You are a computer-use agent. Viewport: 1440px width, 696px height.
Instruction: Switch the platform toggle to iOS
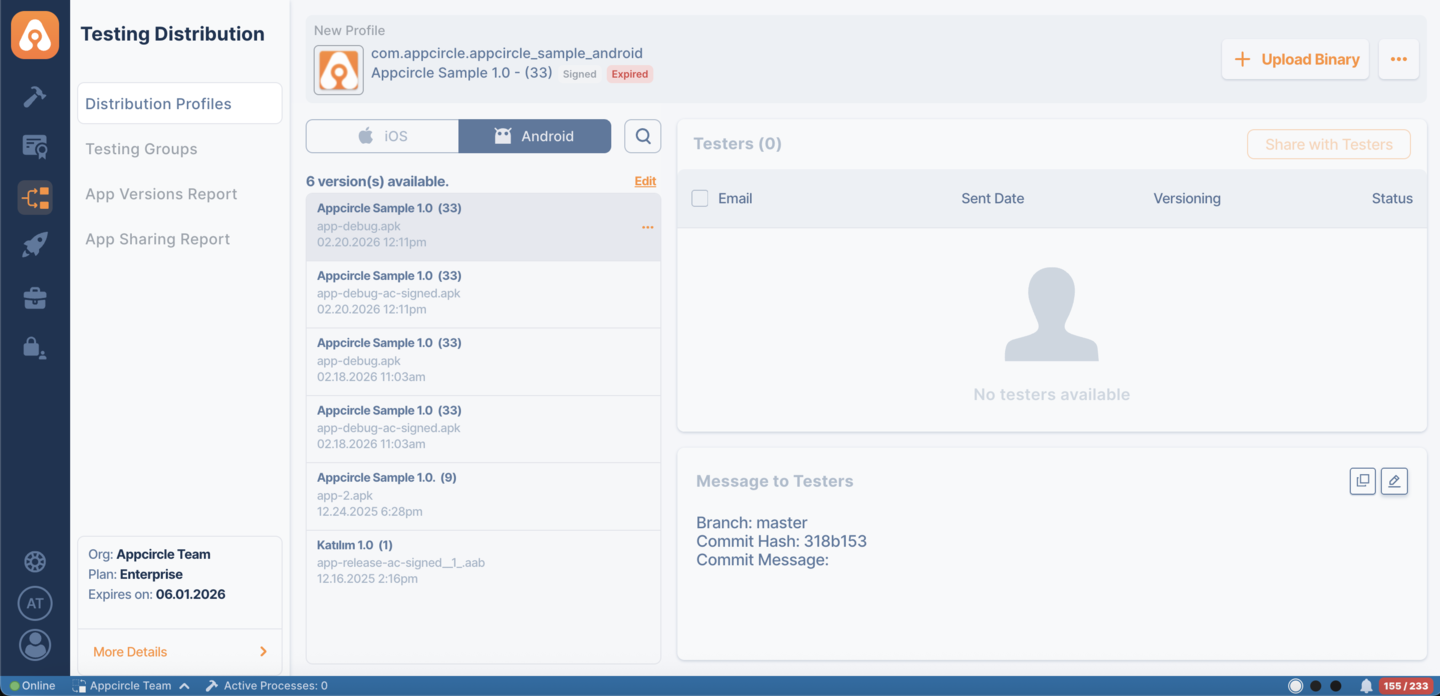[382, 136]
